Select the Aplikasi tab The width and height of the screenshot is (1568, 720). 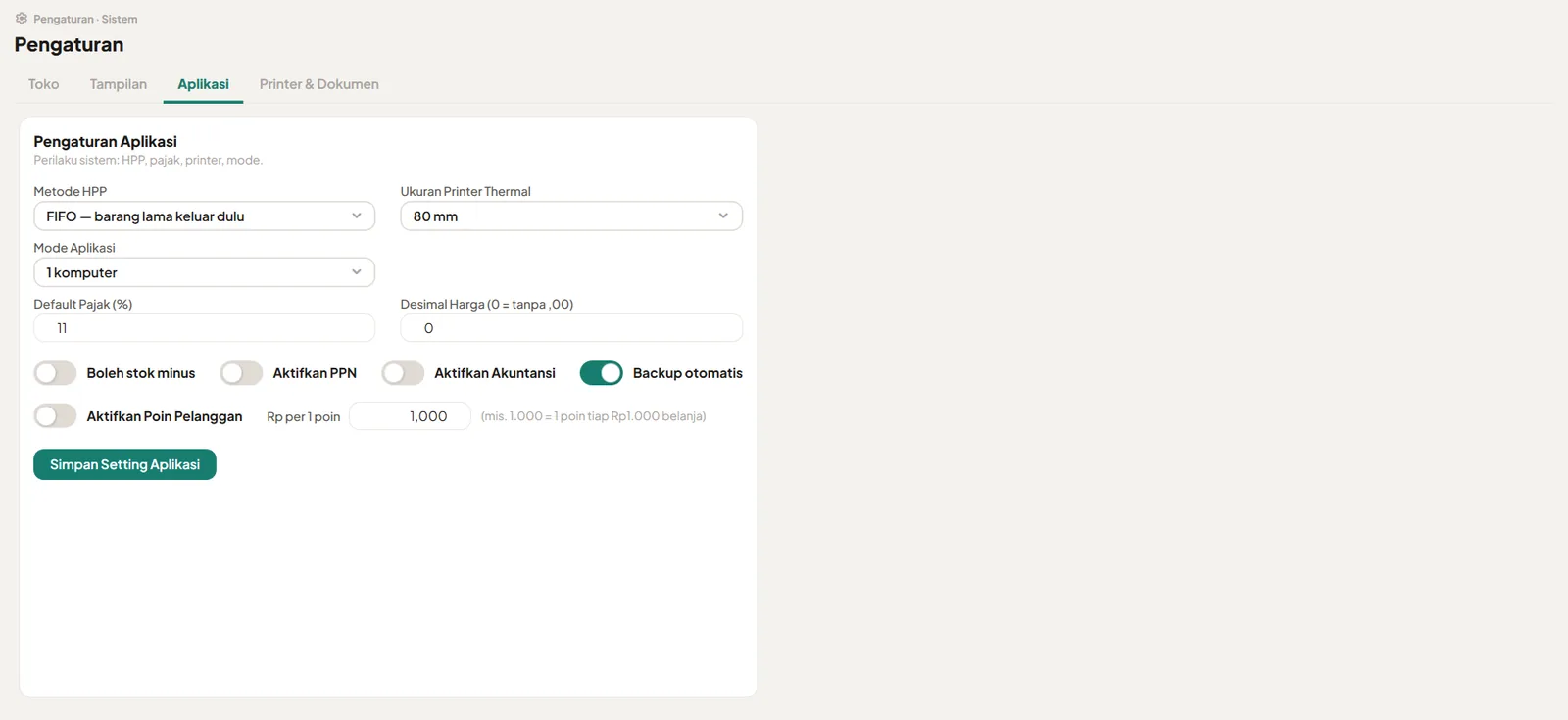[x=203, y=84]
